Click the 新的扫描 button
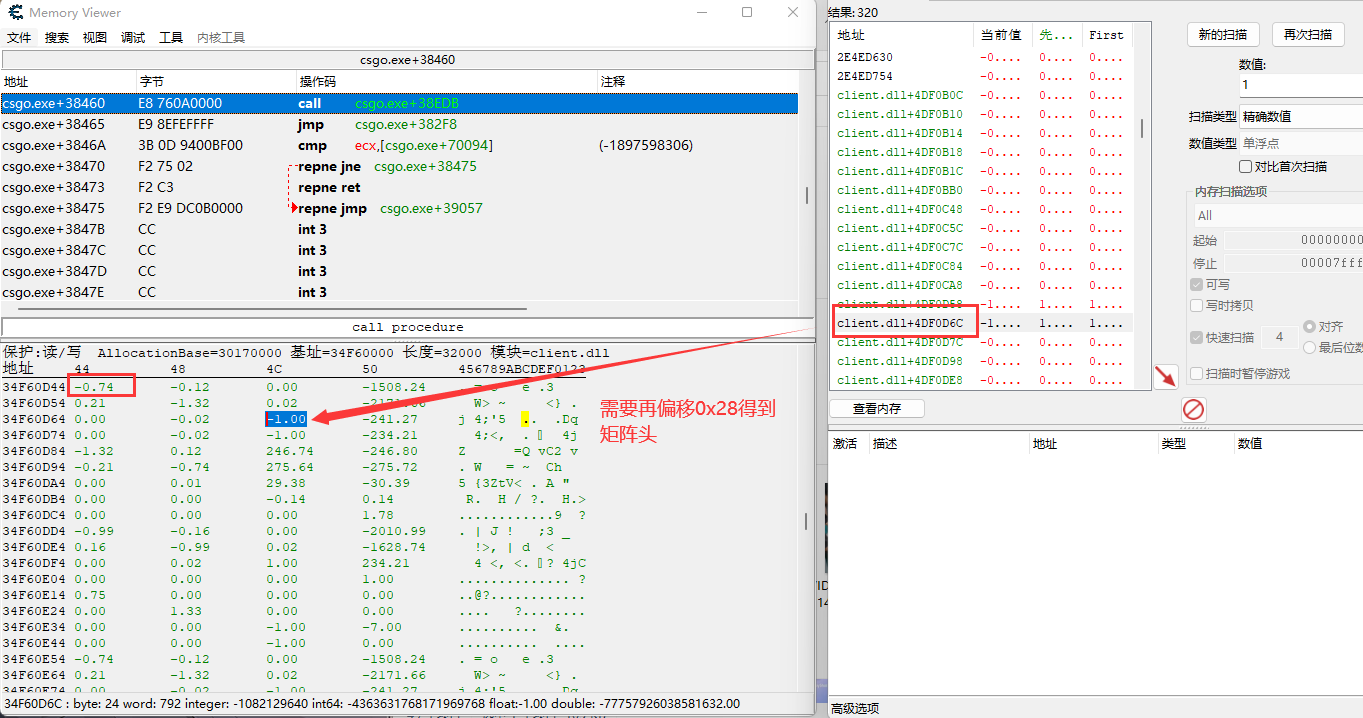This screenshot has height=718, width=1363. (1223, 34)
